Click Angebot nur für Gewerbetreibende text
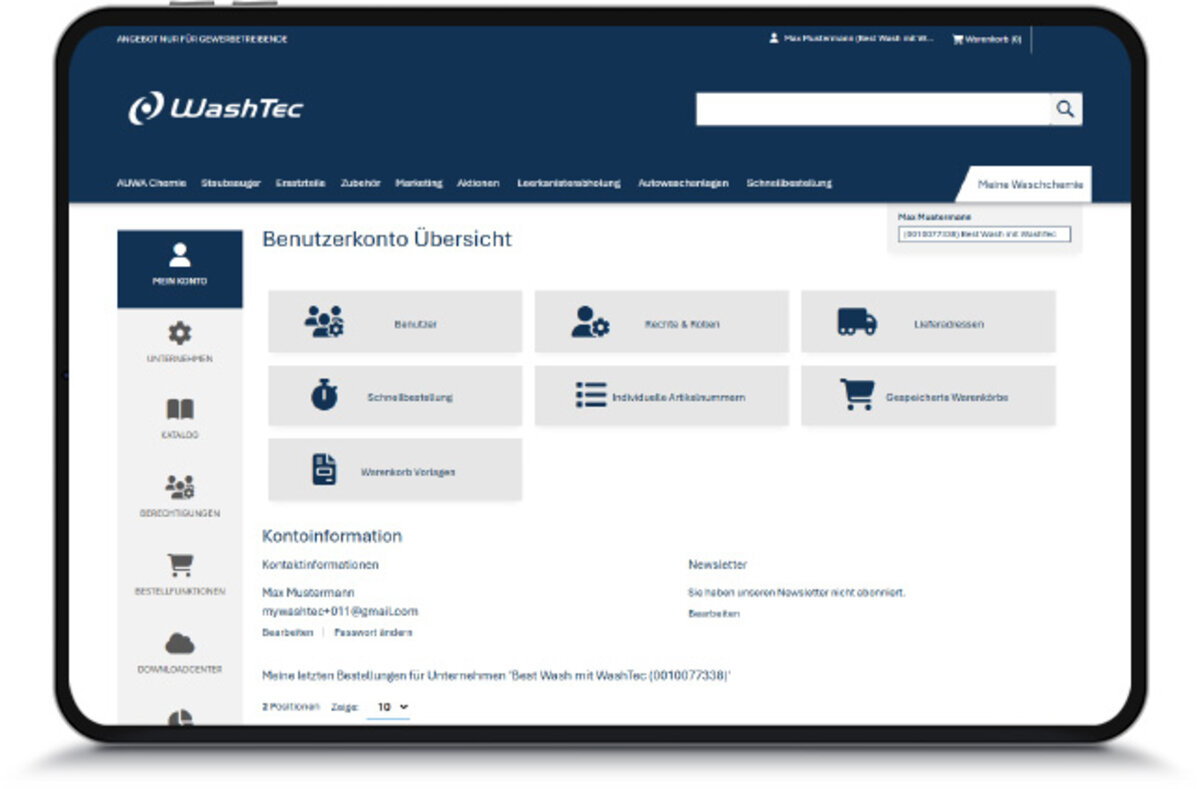Image resolution: width=1200 pixels, height=789 pixels. pos(202,39)
